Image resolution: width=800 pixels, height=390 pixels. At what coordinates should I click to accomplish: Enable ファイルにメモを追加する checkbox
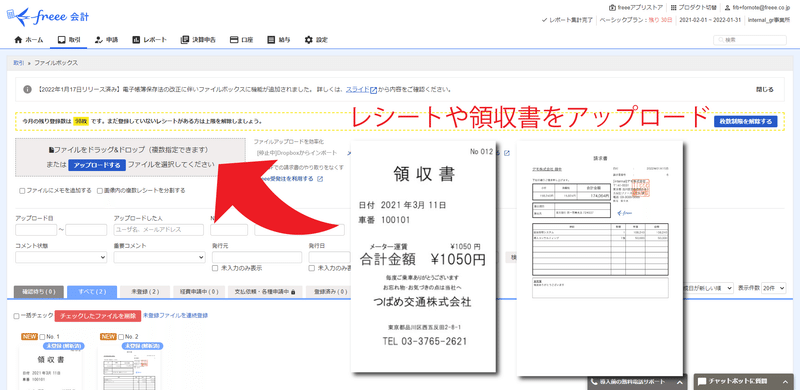click(x=22, y=190)
